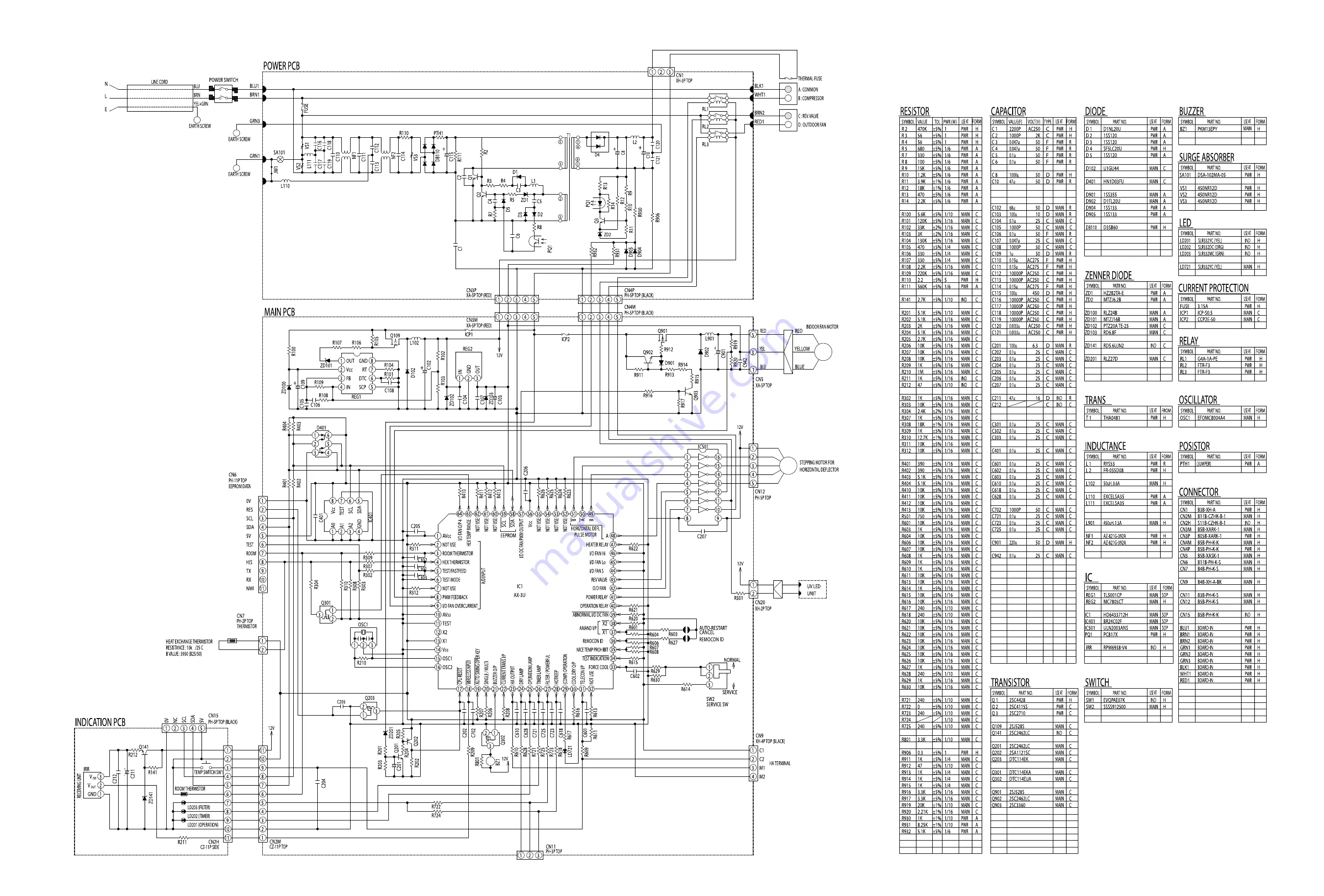Select the ZENNER DIODE table heading
This screenshot has width=1324, height=896.
click(1108, 275)
